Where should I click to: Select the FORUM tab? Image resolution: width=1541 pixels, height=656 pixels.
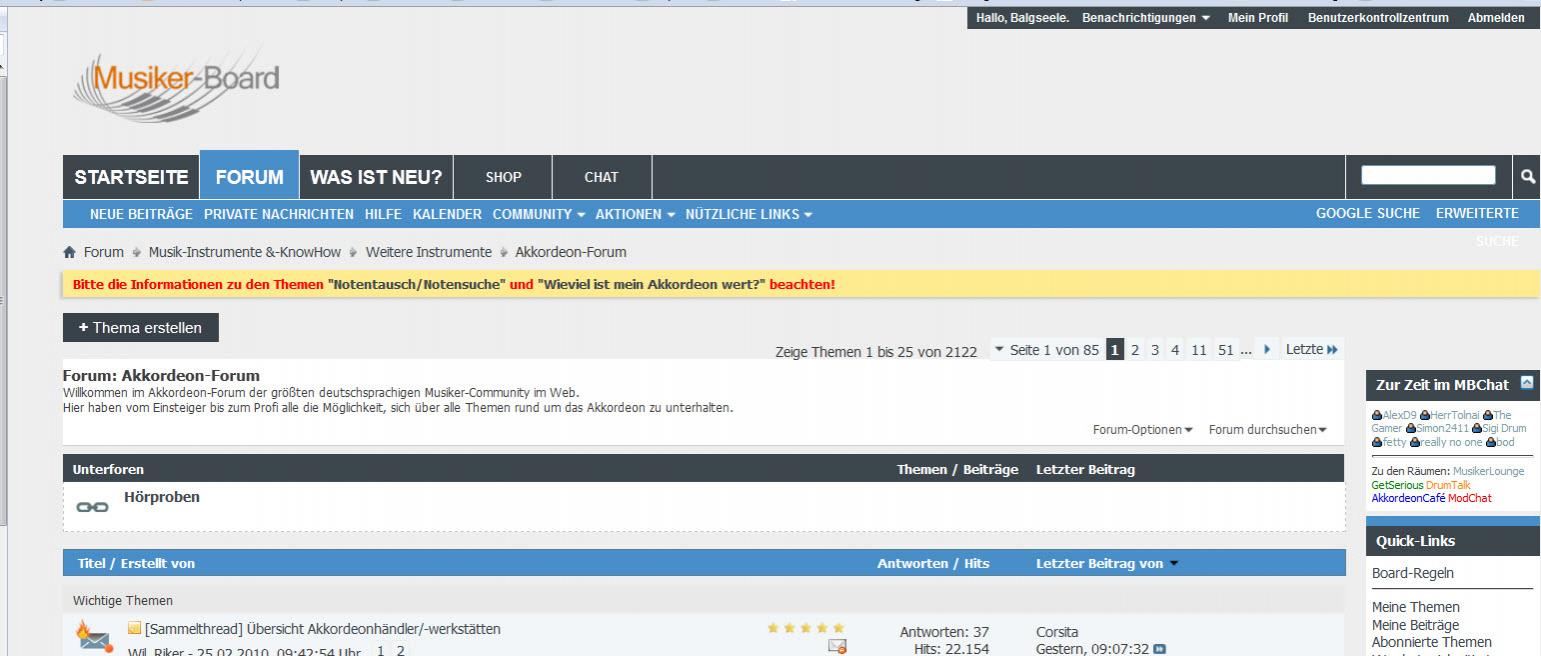pos(249,177)
